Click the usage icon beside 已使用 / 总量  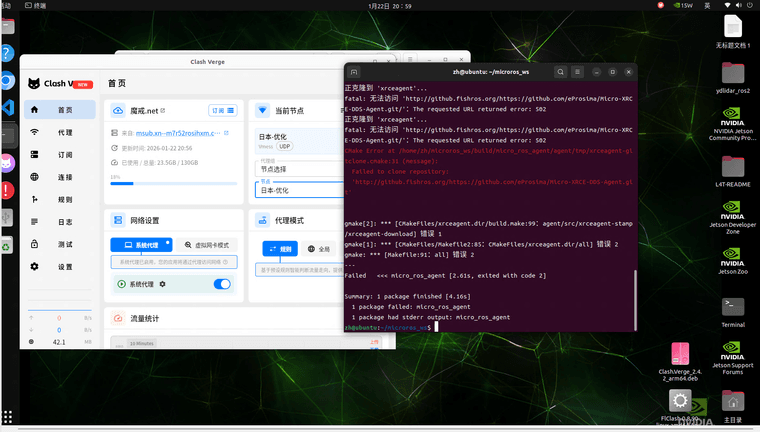(x=114, y=162)
